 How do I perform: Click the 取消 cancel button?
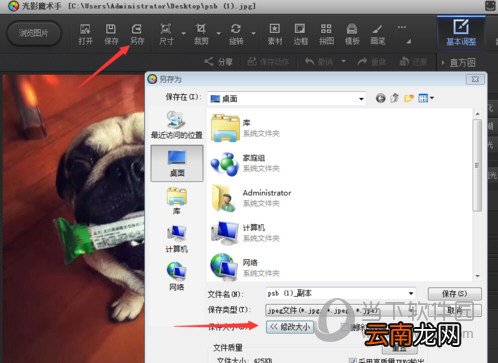[x=455, y=310]
